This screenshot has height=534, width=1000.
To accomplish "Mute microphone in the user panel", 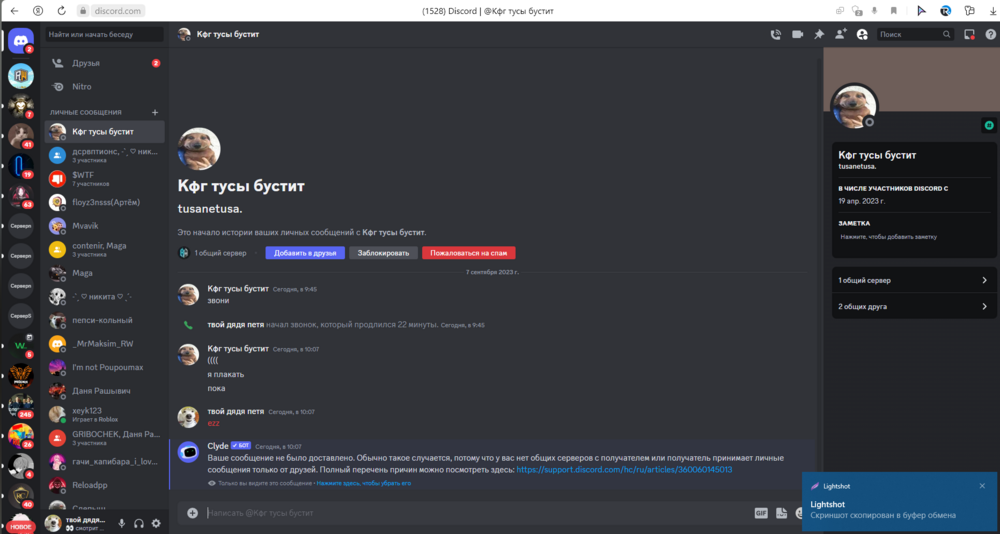I will point(122,523).
